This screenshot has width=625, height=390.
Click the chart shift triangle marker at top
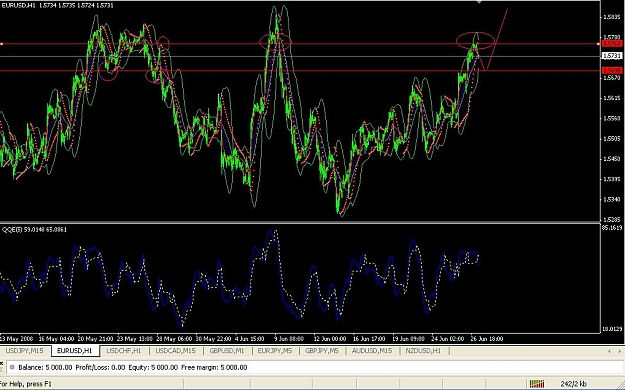(x=480, y=2)
